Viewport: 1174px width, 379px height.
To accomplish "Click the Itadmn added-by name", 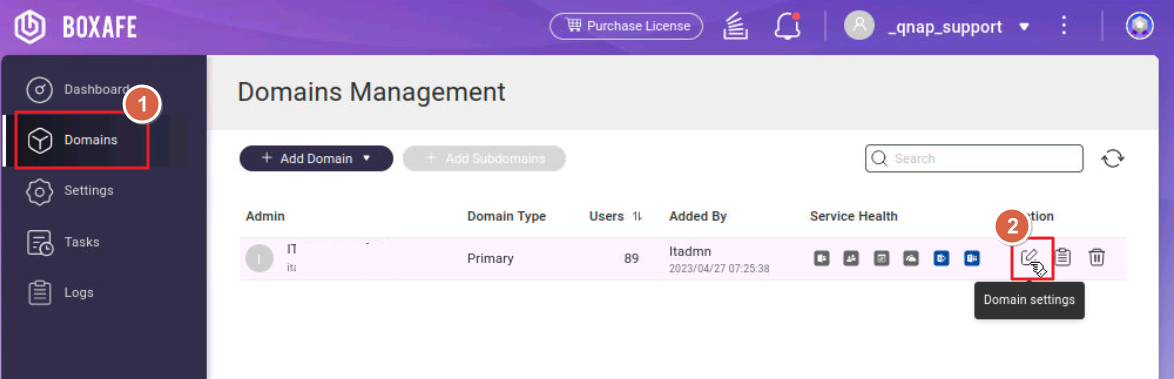I will point(690,252).
